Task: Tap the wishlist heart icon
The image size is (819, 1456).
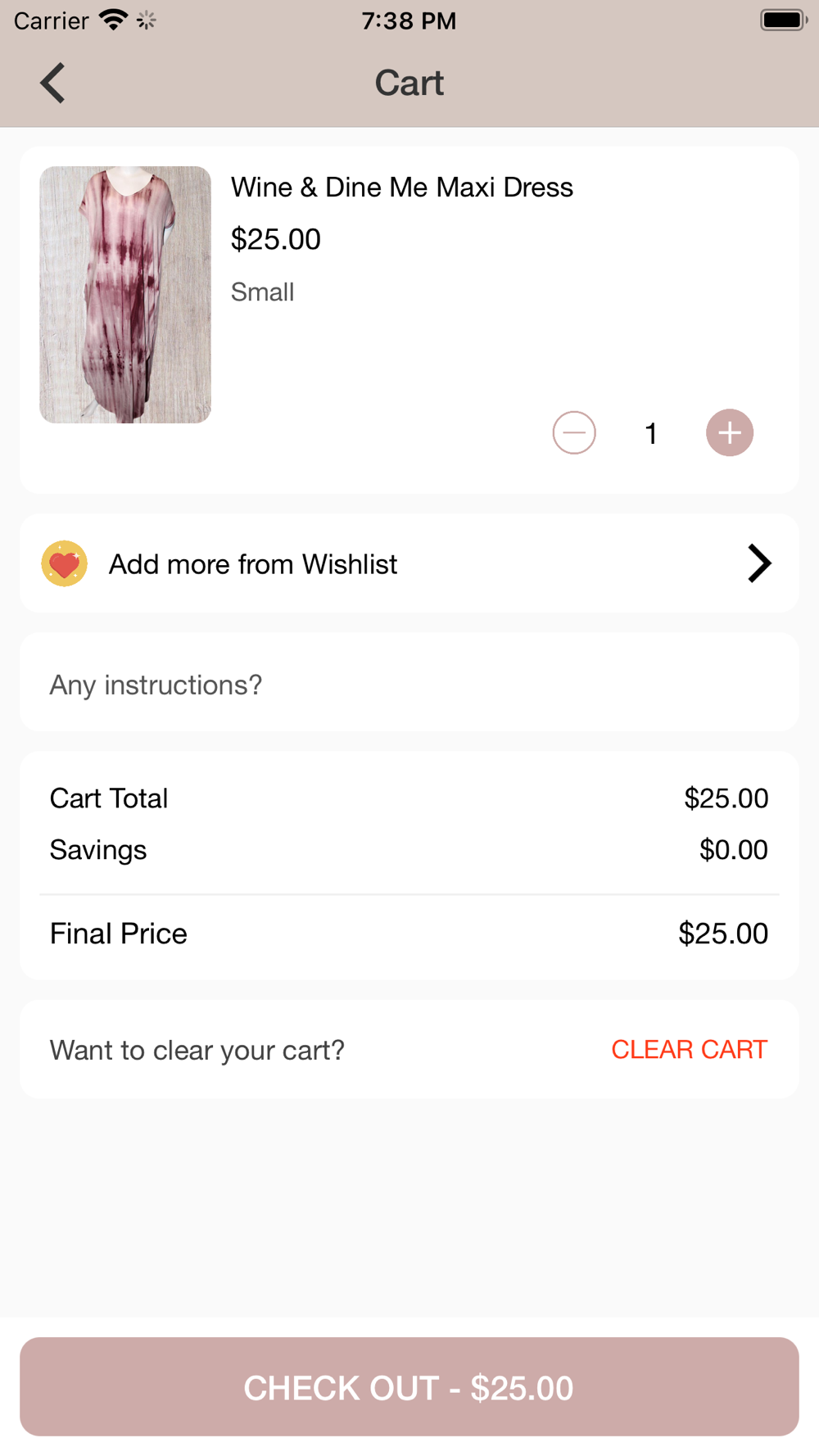Action: point(65,563)
